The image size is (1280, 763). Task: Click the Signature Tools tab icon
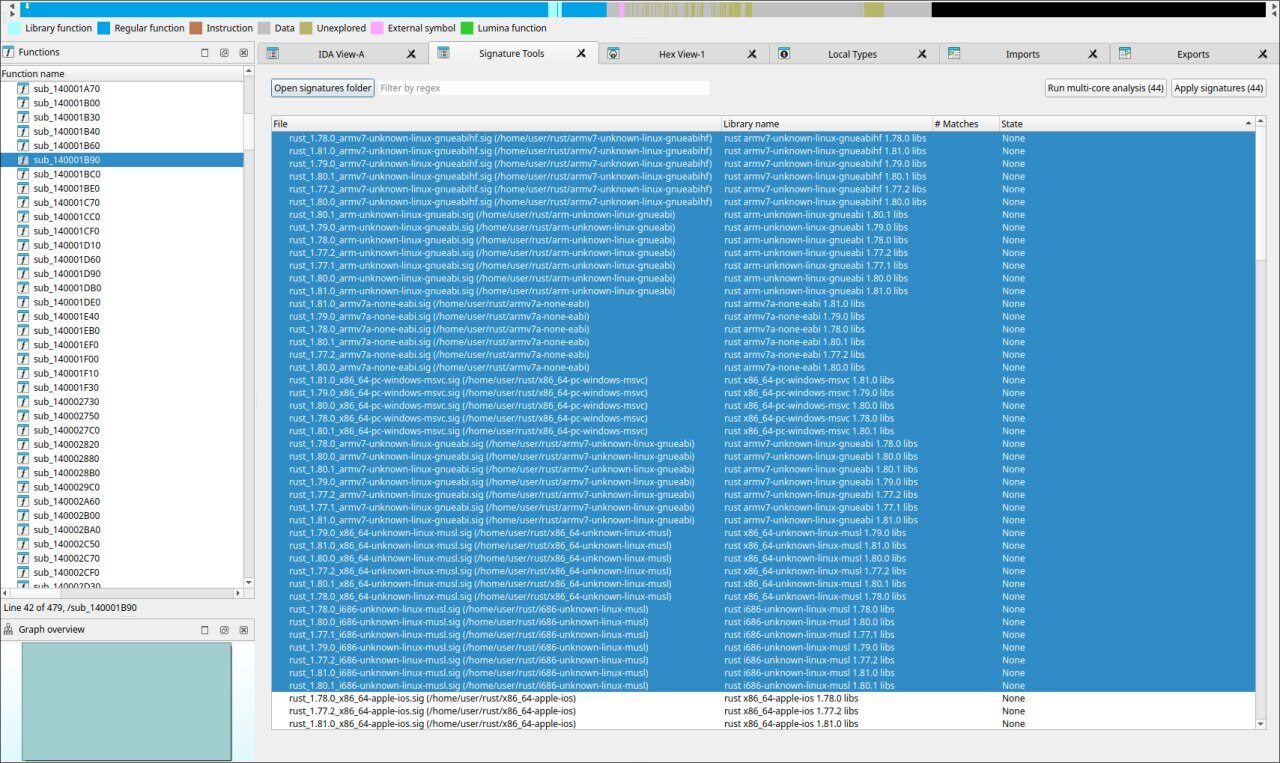coord(443,53)
